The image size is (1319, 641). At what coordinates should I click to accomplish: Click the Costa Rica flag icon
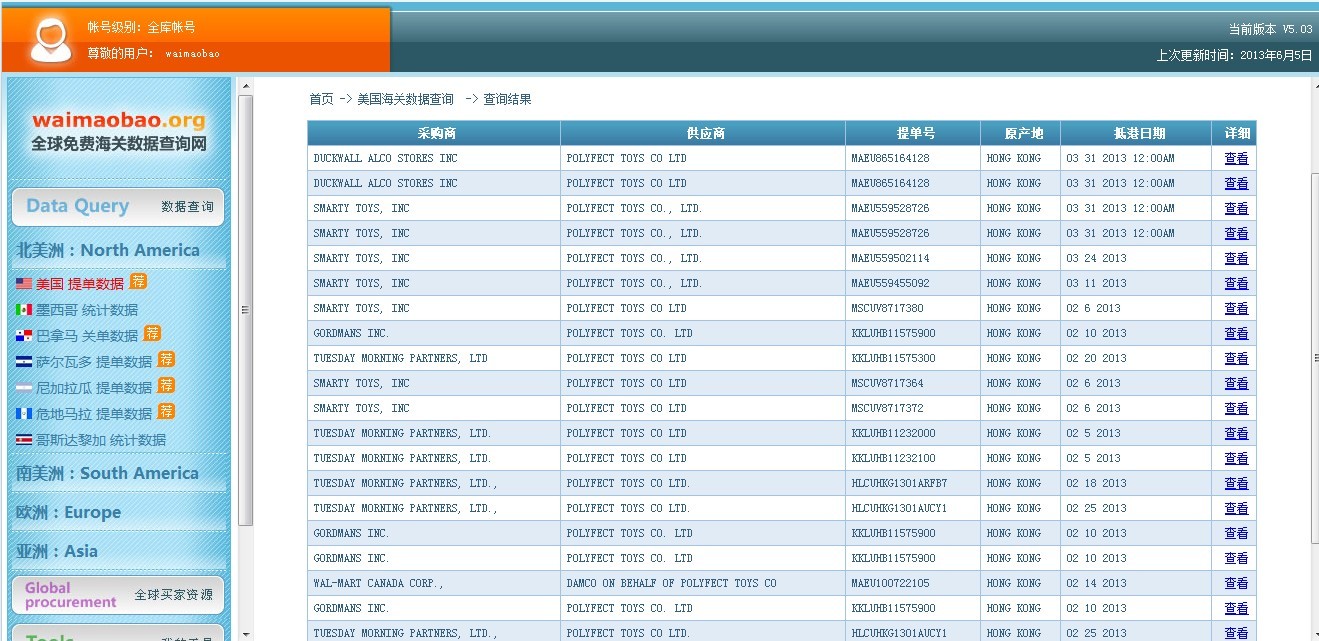24,440
